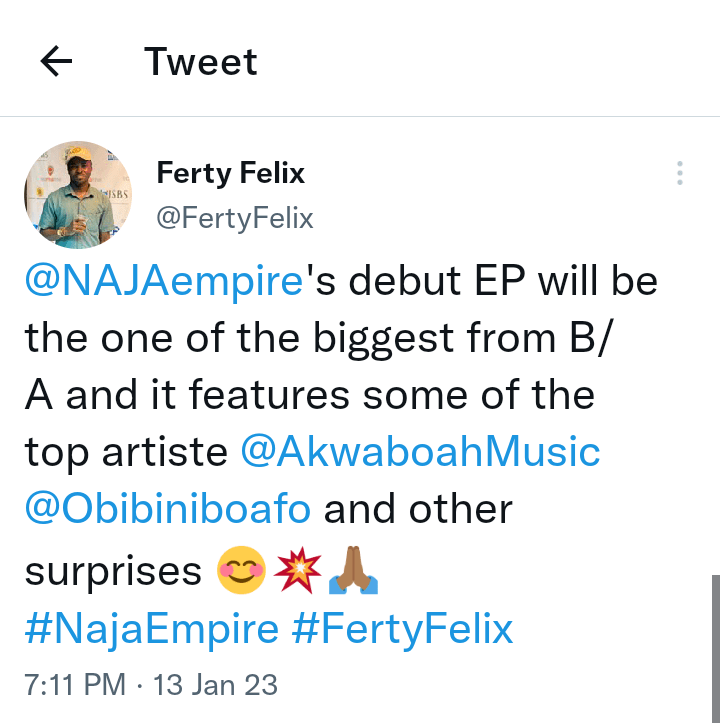Tap Ferty Felix's profile picture

78,195
